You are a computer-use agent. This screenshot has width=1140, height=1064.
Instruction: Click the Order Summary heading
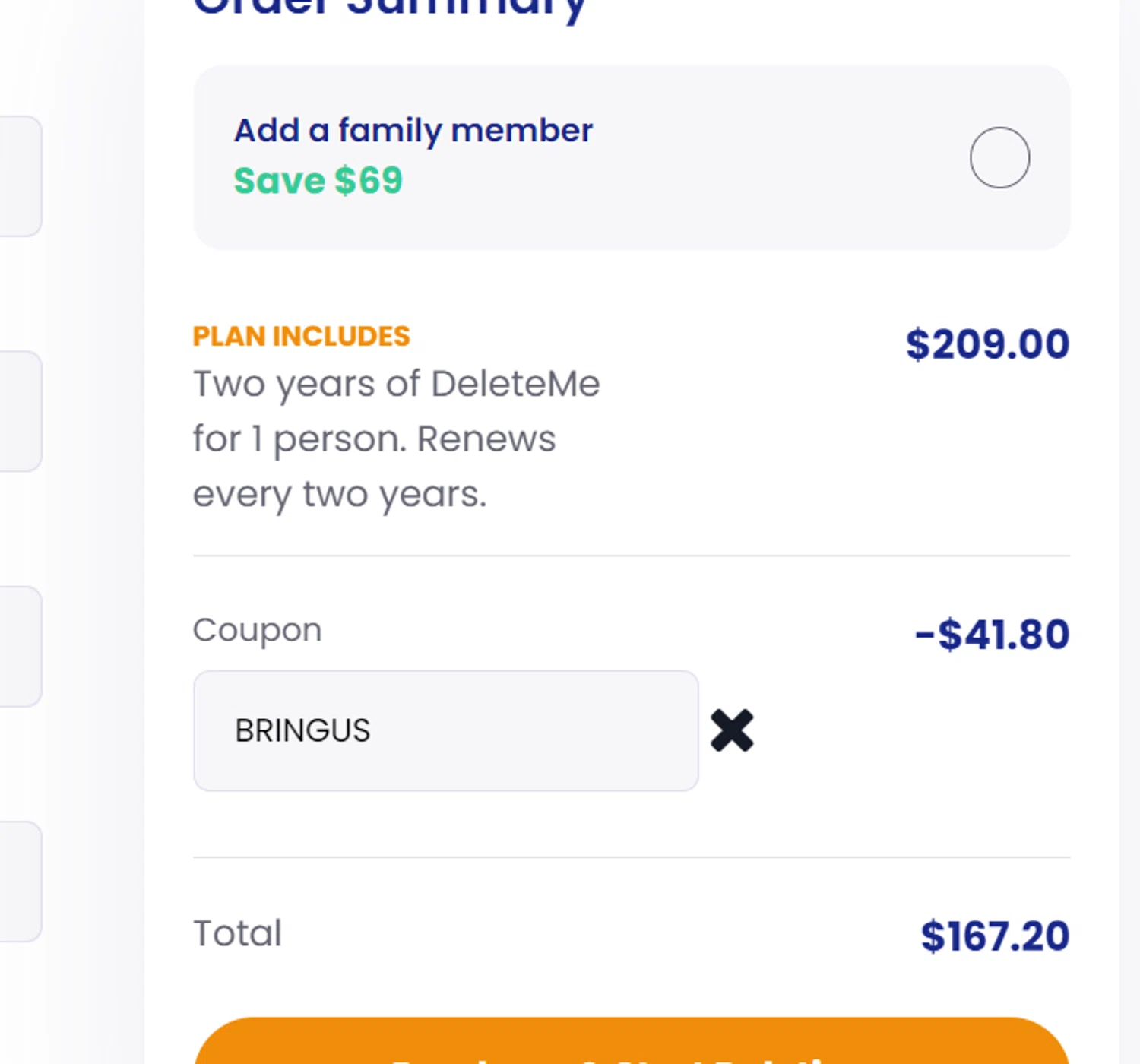[390, 8]
